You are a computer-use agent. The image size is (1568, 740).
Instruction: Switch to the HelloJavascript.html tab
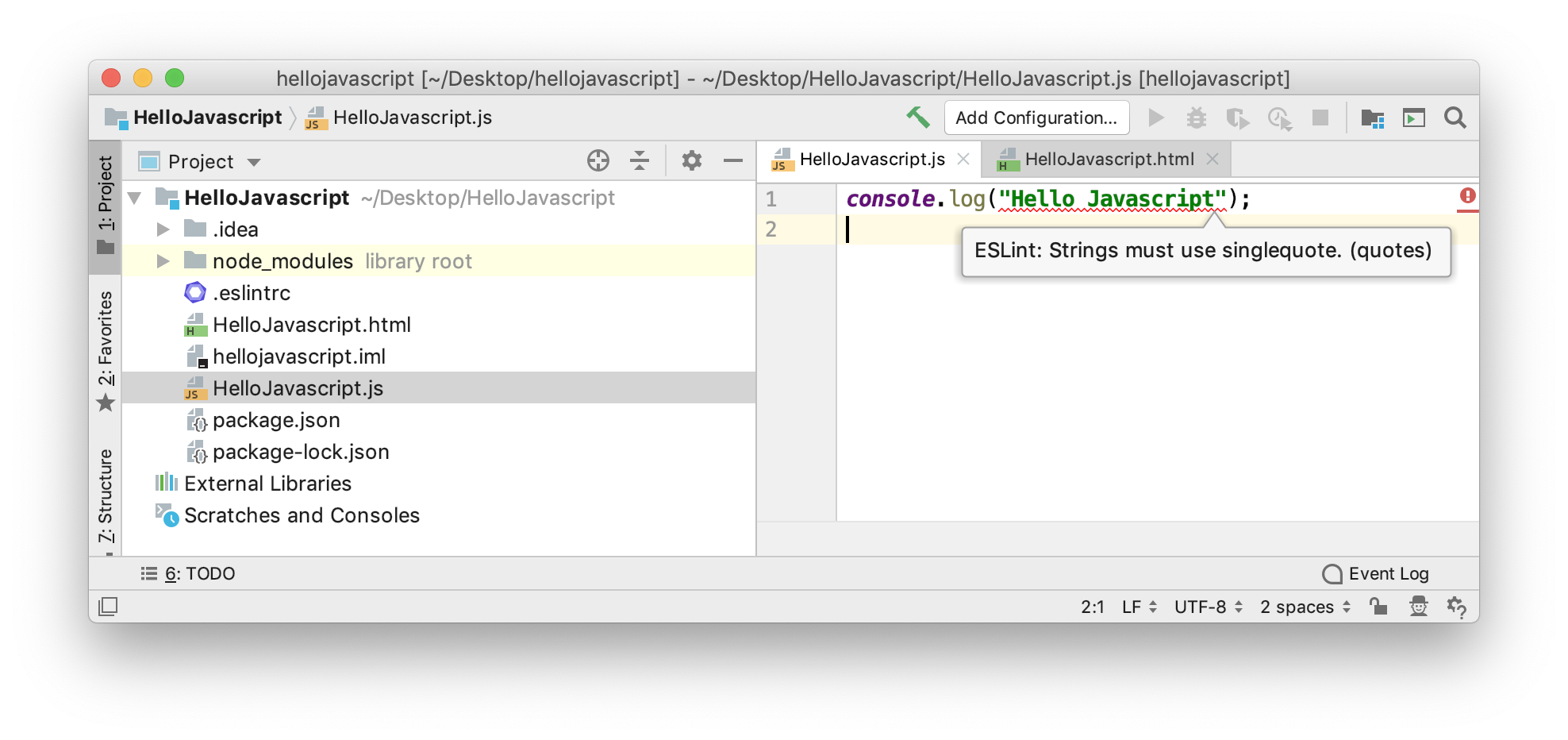(1109, 160)
